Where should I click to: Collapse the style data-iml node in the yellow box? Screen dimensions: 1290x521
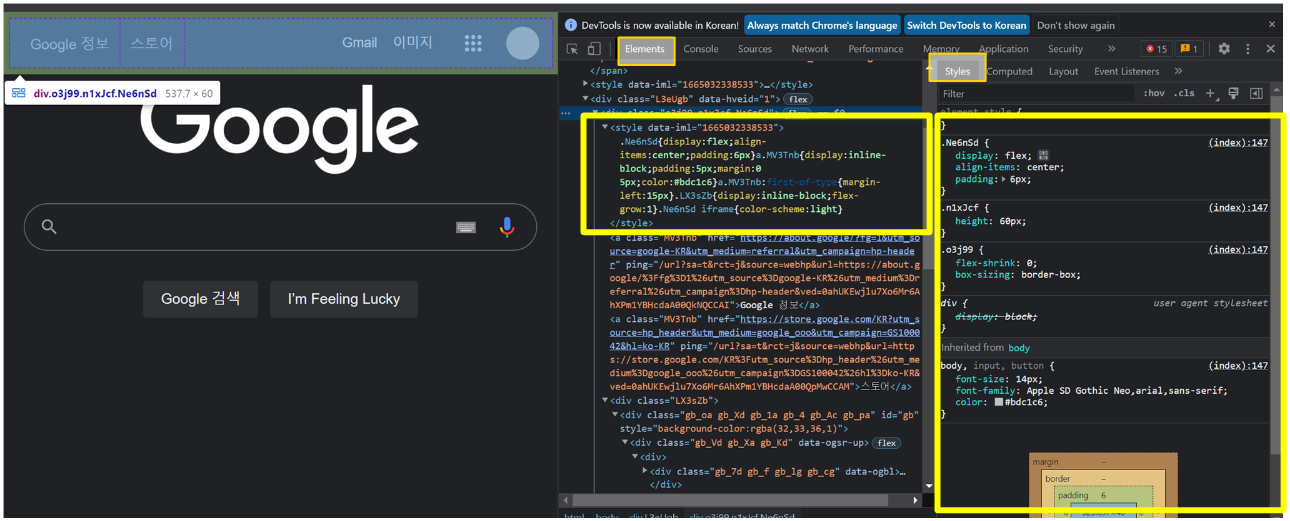pyautogui.click(x=605, y=128)
